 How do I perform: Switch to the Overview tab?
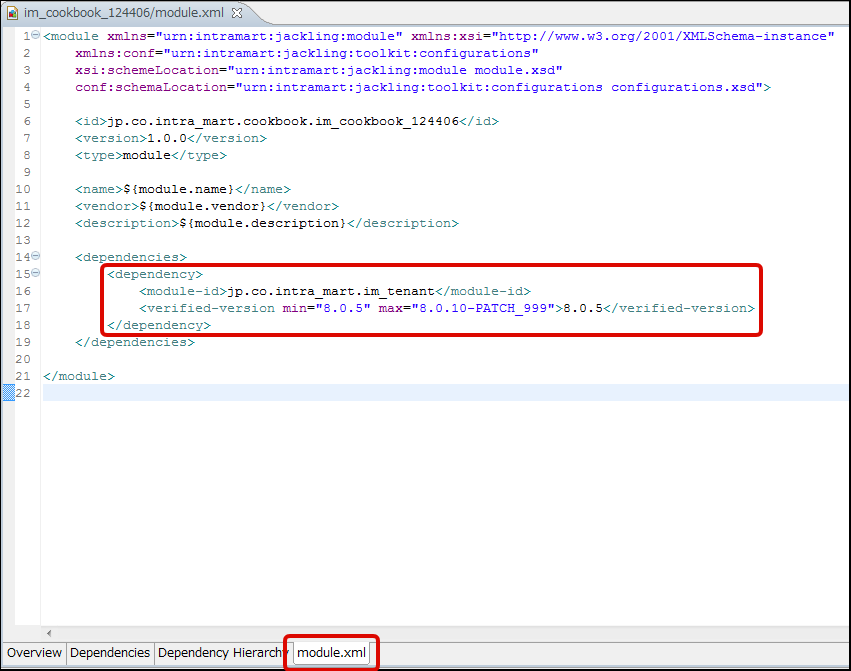(34, 653)
